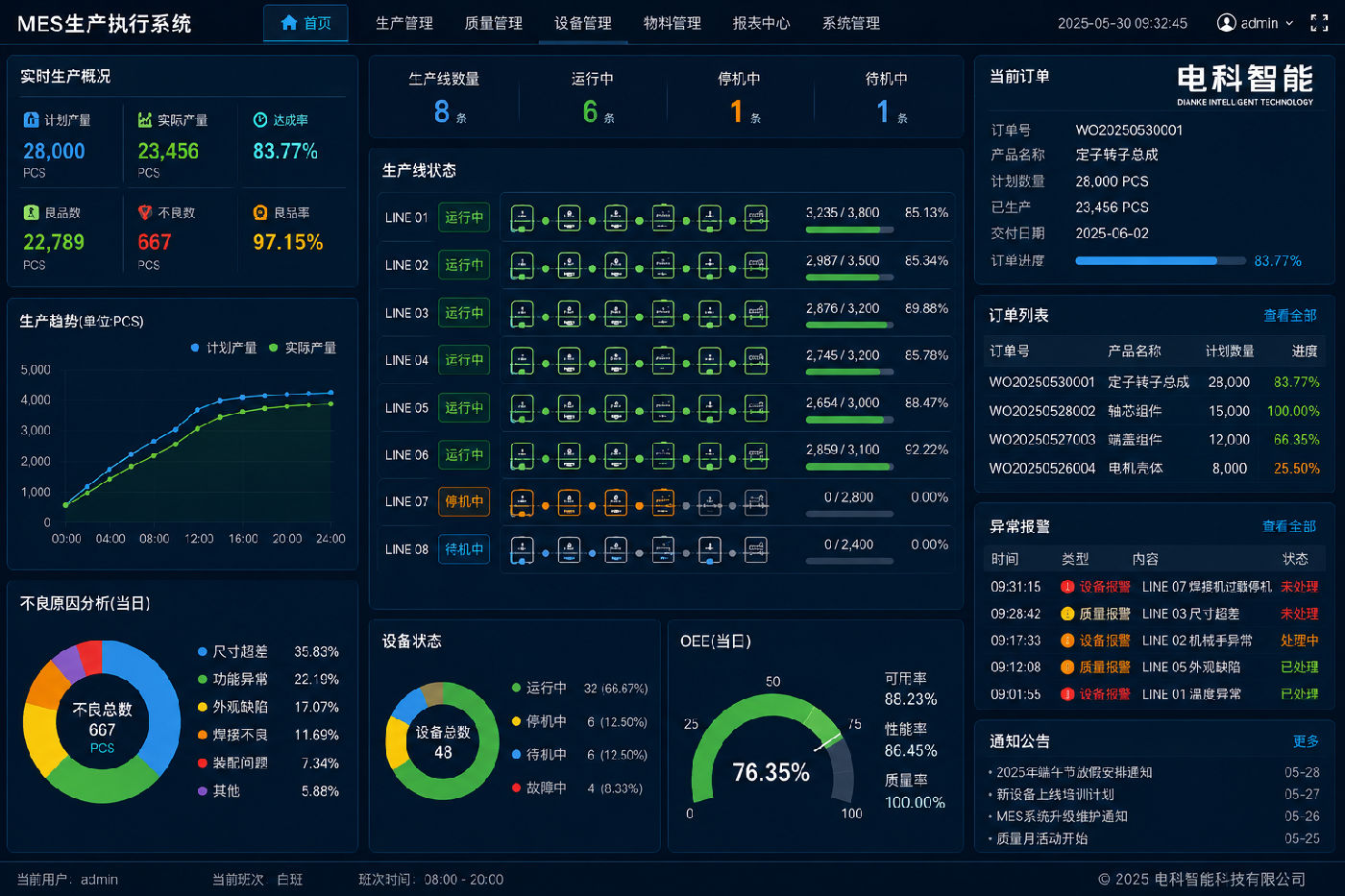The height and width of the screenshot is (896, 1345).
Task: Click first station icon of LINE 07
Action: [522, 501]
